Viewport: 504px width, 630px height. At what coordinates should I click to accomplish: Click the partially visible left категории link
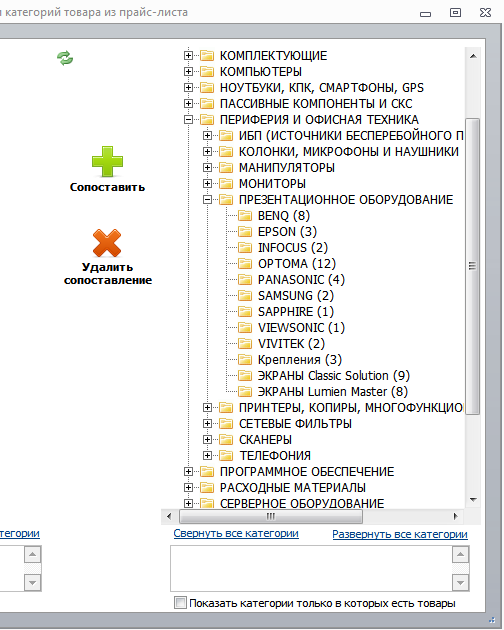point(20,534)
